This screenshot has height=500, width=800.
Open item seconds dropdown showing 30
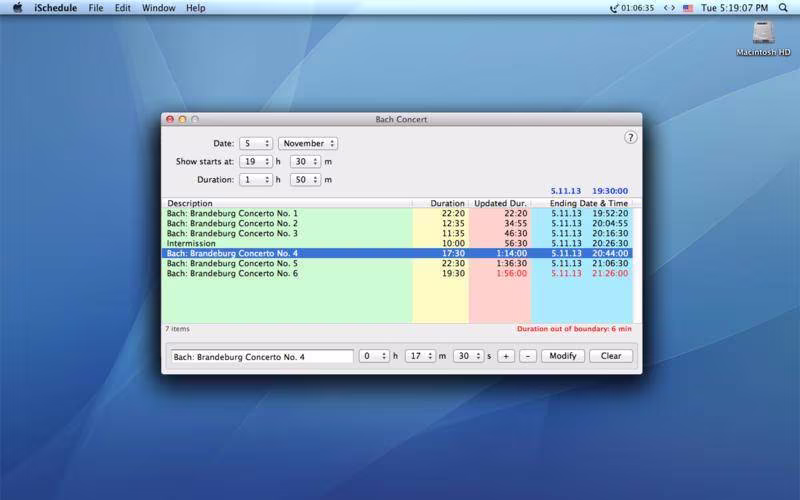[468, 356]
